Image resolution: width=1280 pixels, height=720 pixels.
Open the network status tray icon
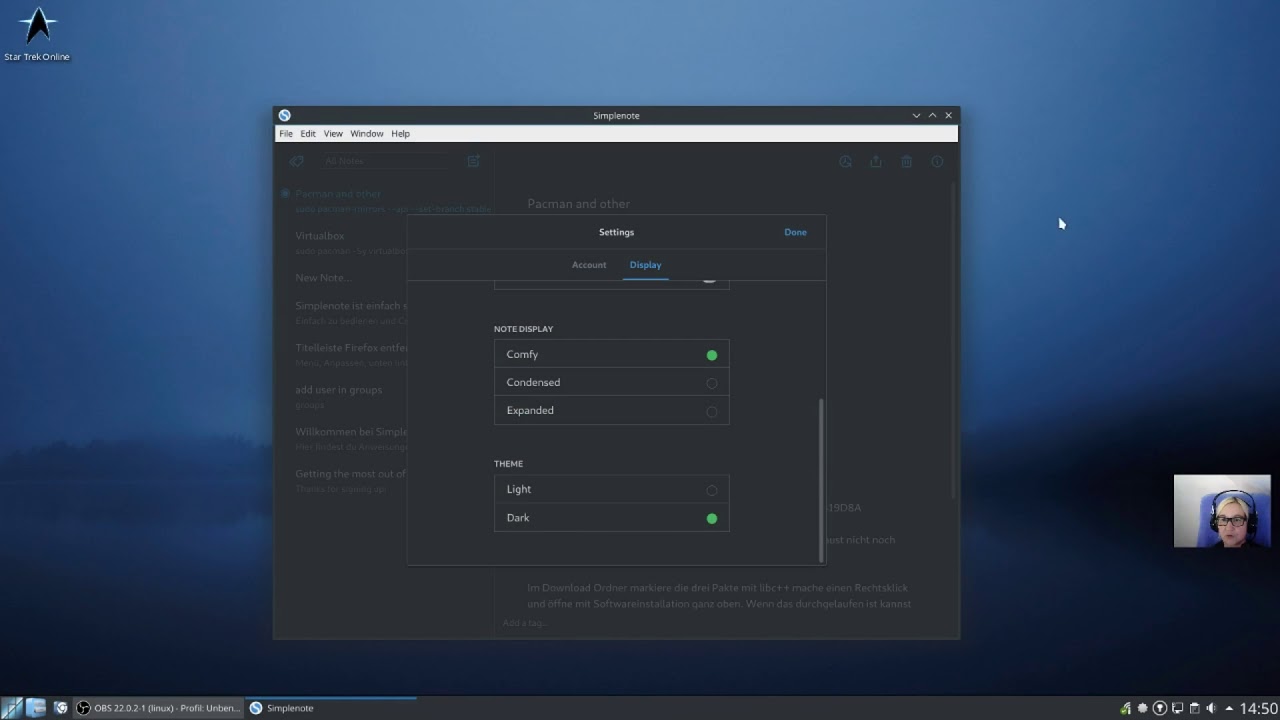point(1126,708)
